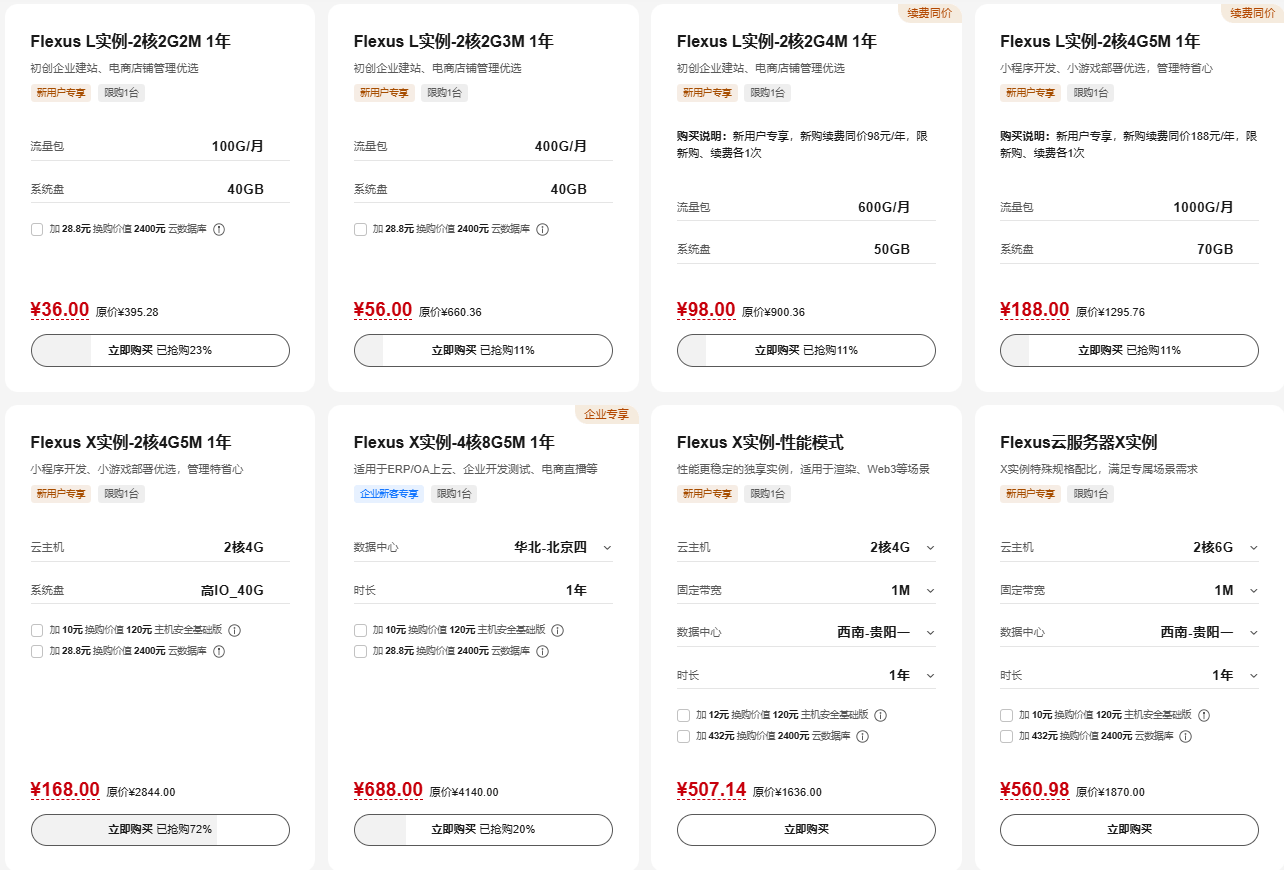Click the info icon beside 云数据库 in 2核2G2M card
The width and height of the screenshot is (1284, 872).
[218, 229]
